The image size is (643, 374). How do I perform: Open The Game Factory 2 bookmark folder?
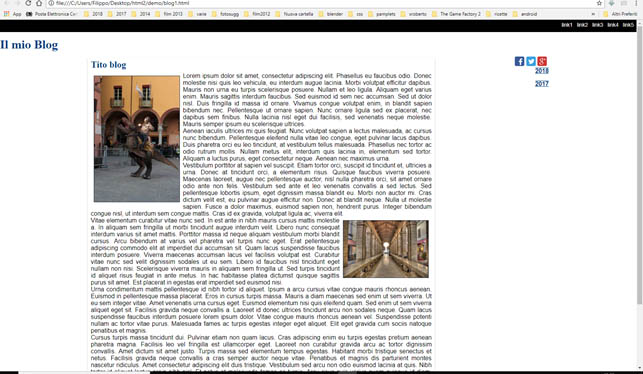coord(456,14)
